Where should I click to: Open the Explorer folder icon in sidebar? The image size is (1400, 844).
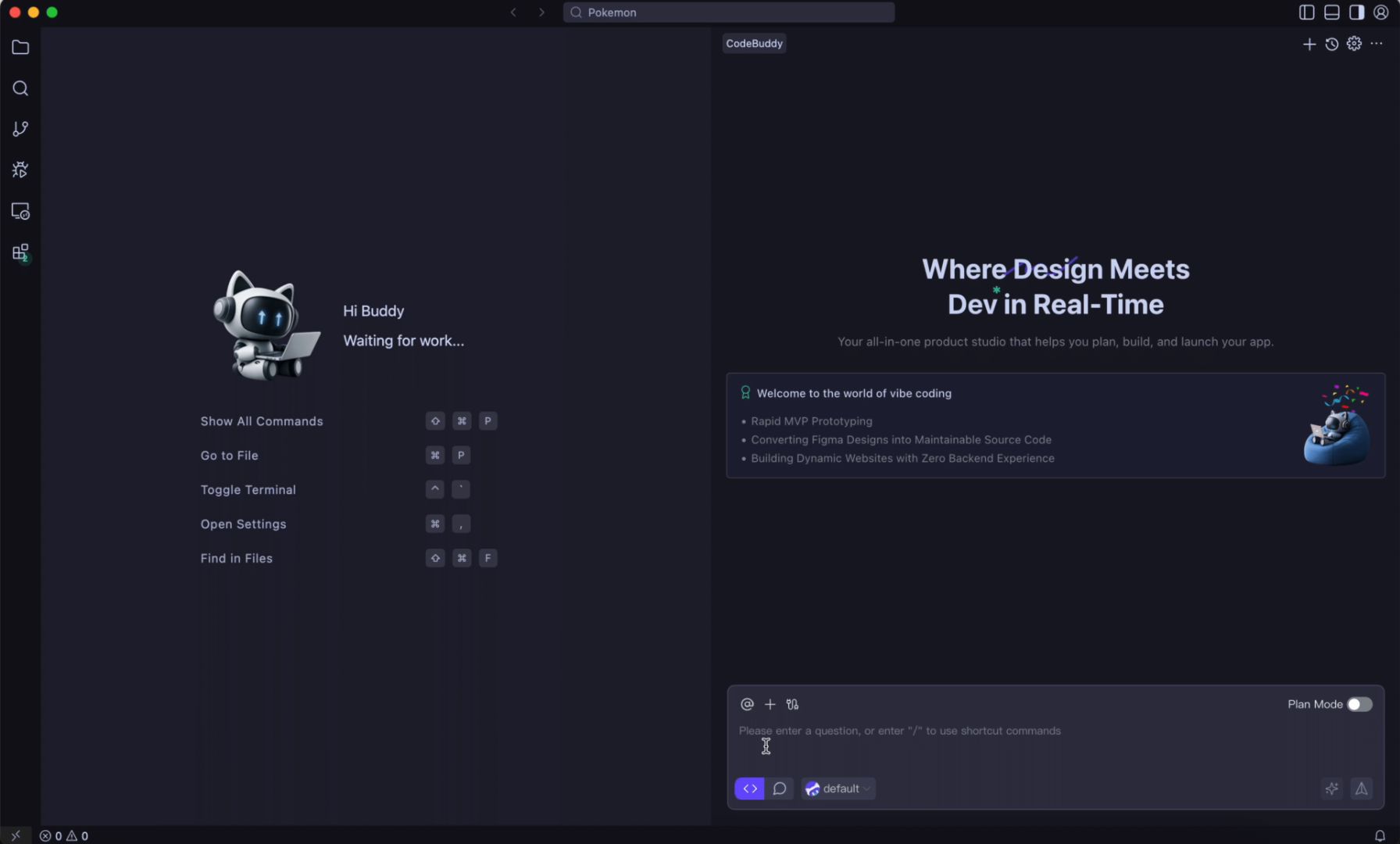(x=20, y=48)
